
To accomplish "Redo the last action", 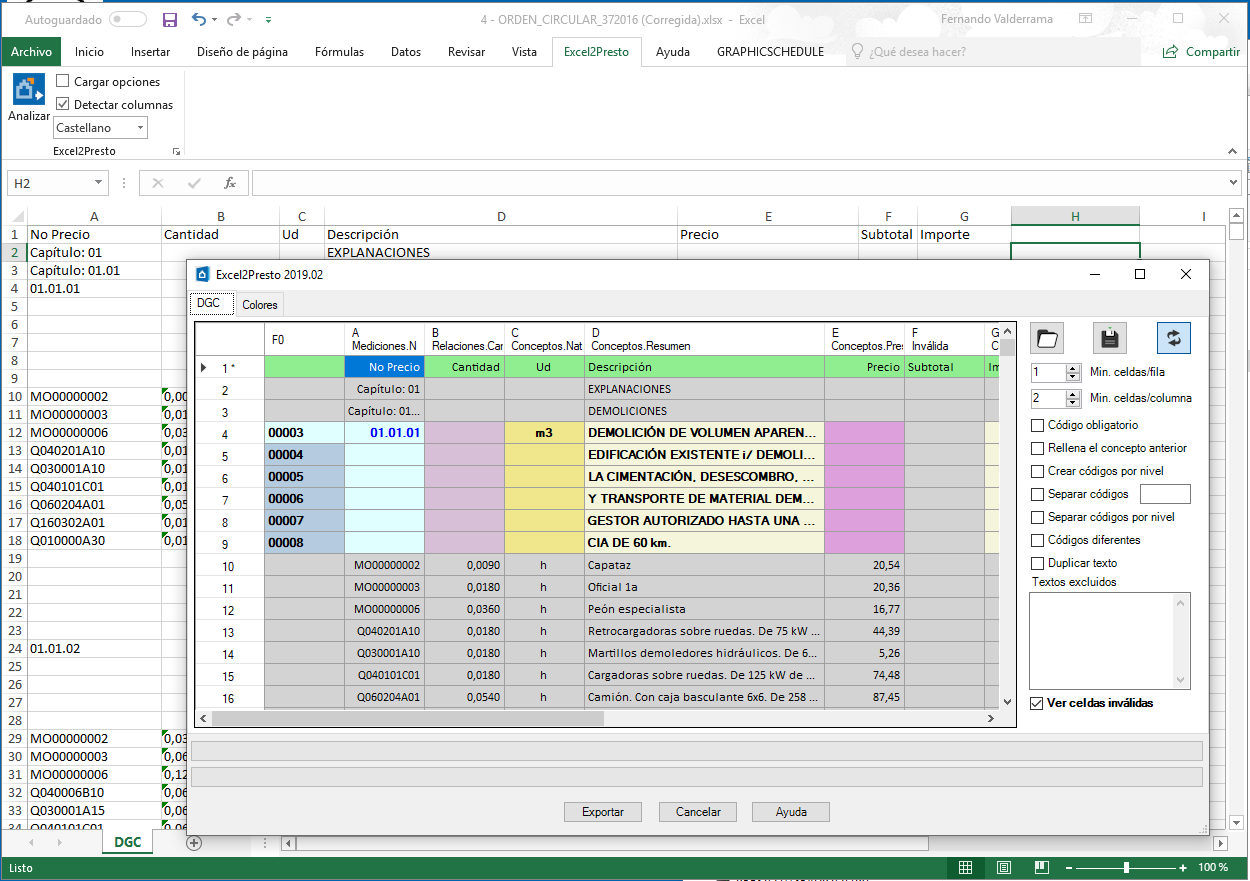I will click(234, 19).
